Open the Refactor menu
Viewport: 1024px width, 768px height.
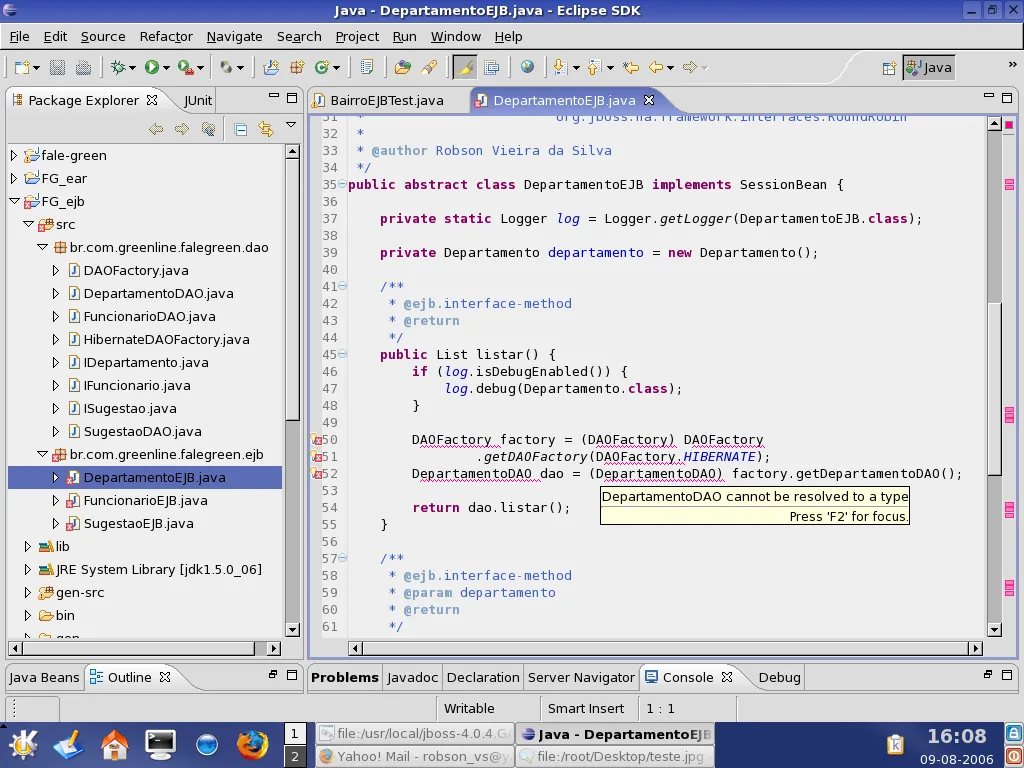coord(166,36)
